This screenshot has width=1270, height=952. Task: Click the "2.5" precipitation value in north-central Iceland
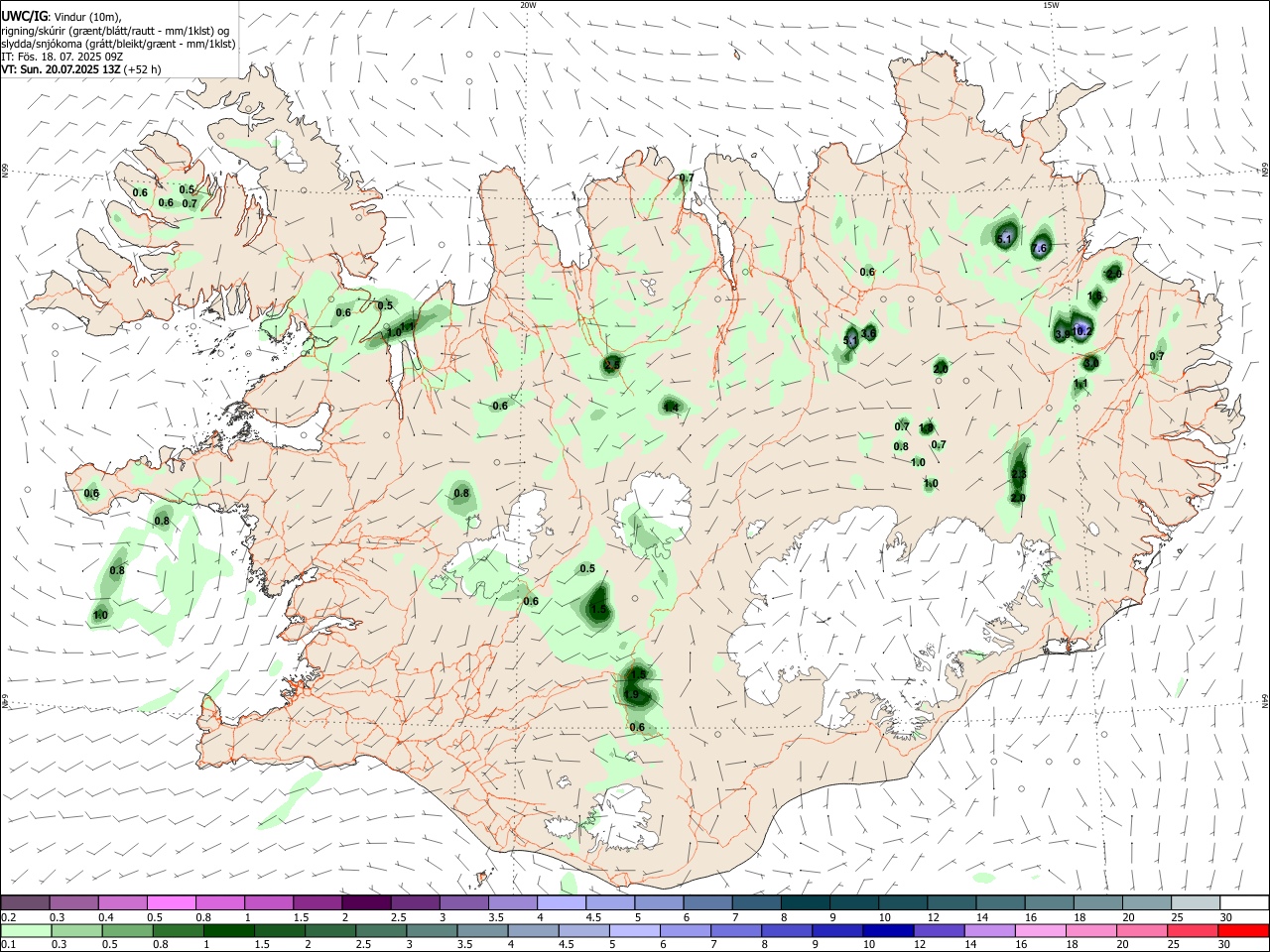click(x=611, y=365)
